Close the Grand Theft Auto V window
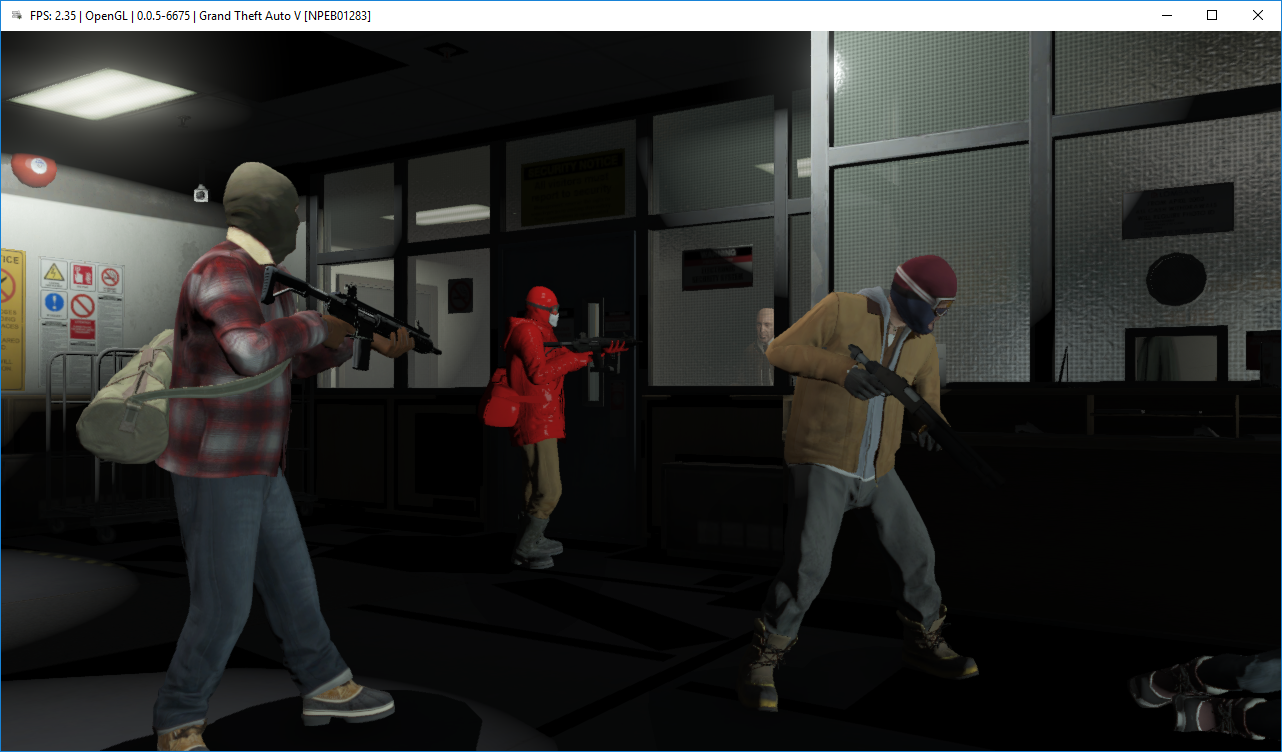Image resolution: width=1282 pixels, height=752 pixels. [1258, 16]
